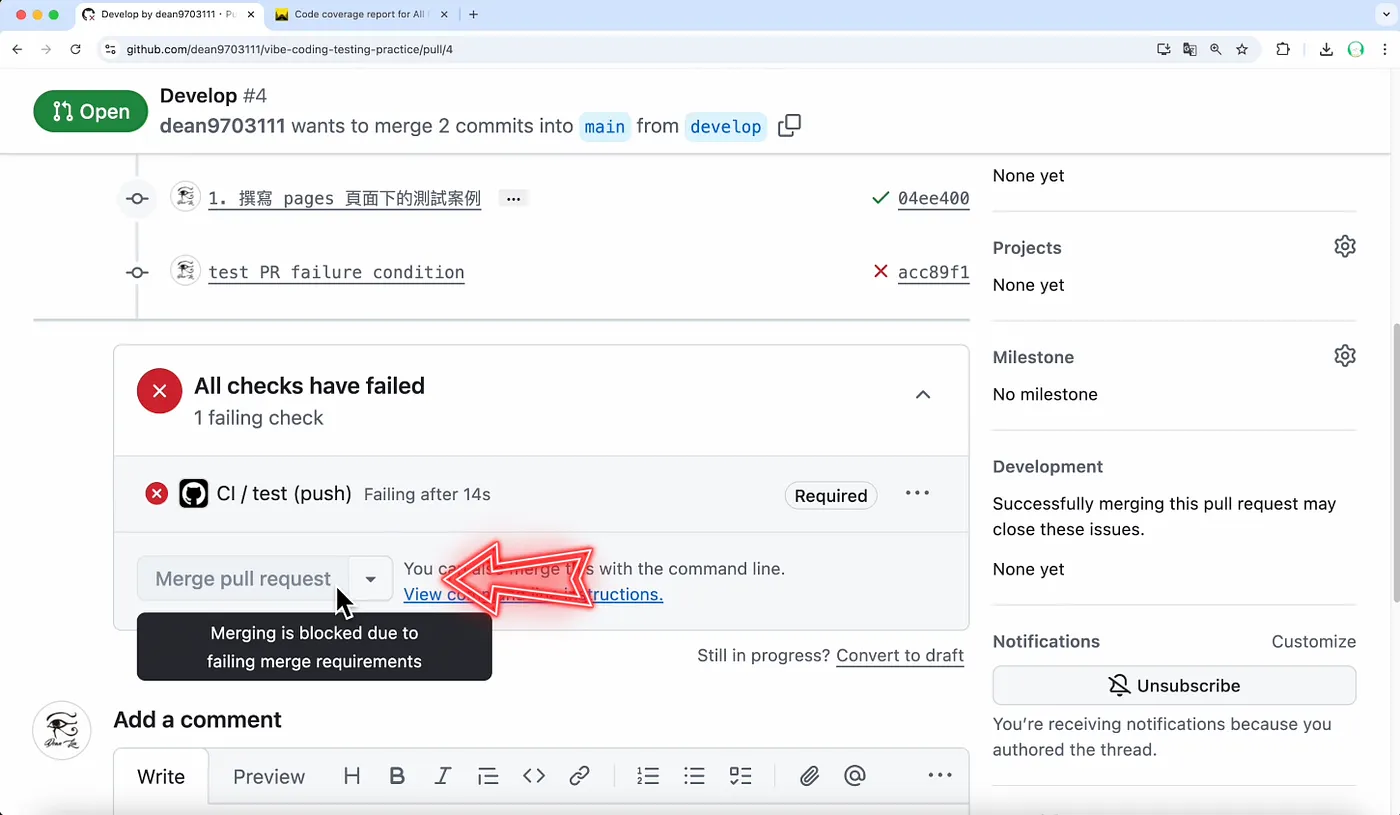Mention a user with the @ icon

tap(854, 776)
